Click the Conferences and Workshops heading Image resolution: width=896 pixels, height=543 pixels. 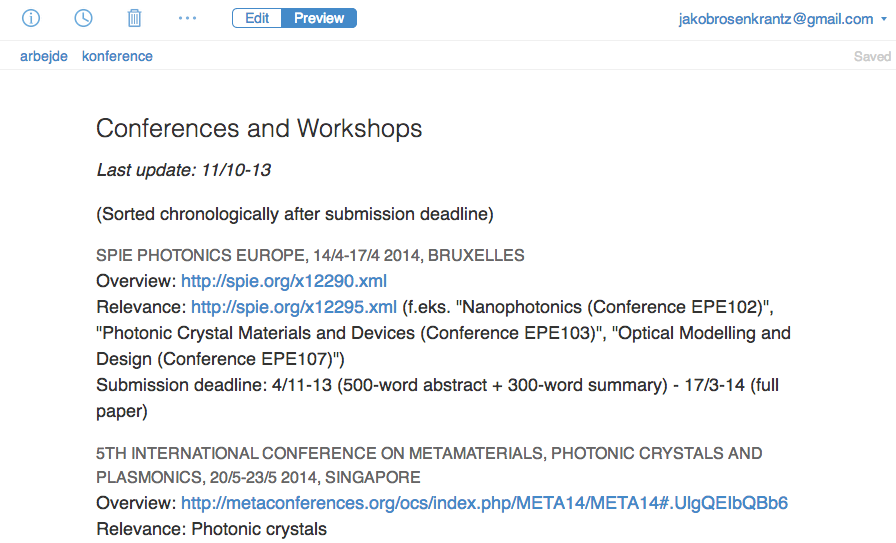pyautogui.click(x=259, y=128)
